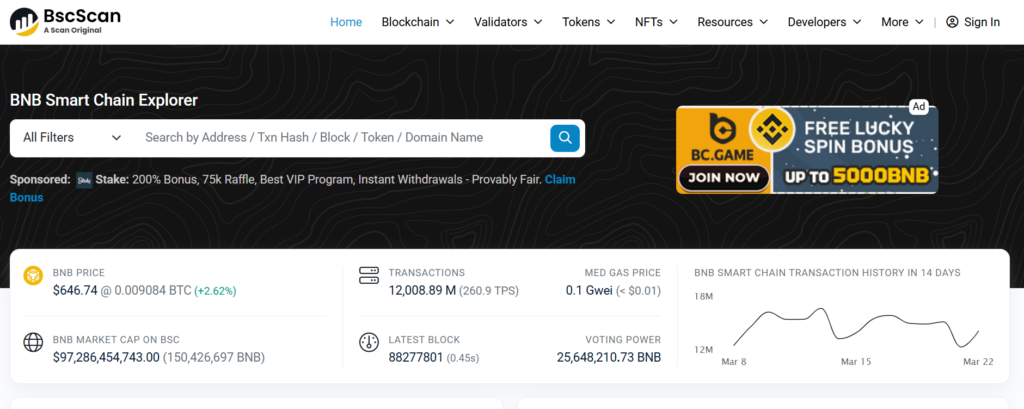Click the Ad label badge
The width and height of the screenshot is (1024, 409).
click(x=919, y=107)
